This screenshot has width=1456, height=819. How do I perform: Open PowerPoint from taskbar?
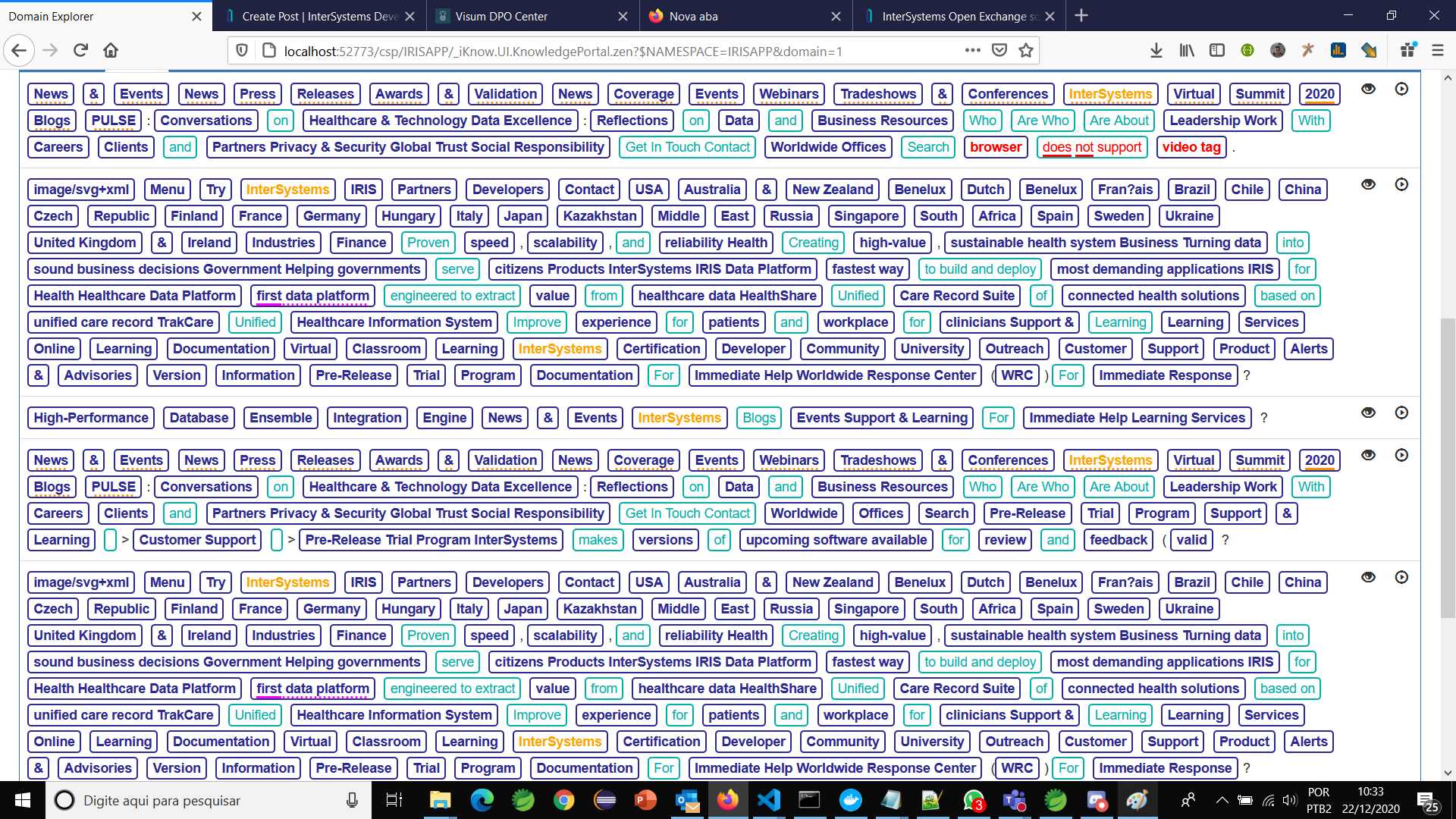click(645, 800)
